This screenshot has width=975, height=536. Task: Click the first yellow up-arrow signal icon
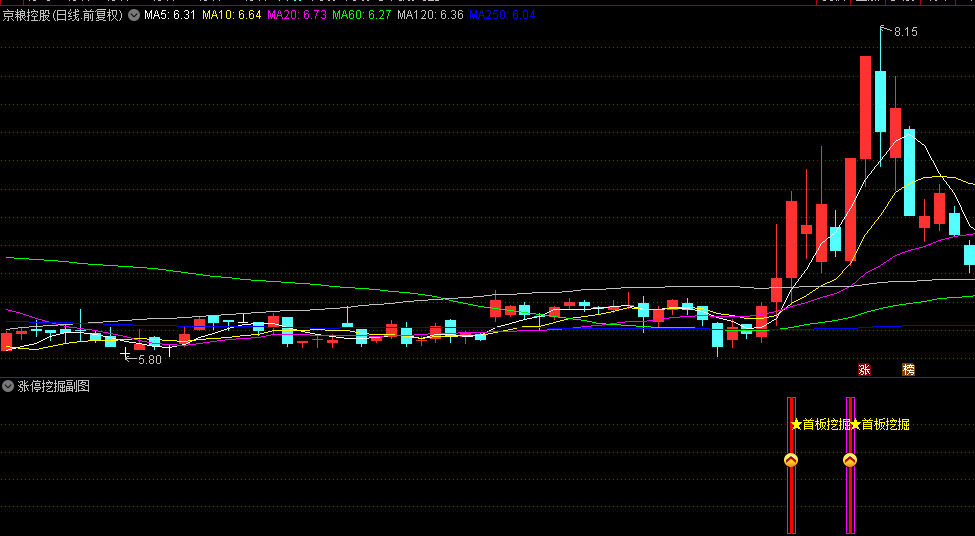tap(791, 460)
